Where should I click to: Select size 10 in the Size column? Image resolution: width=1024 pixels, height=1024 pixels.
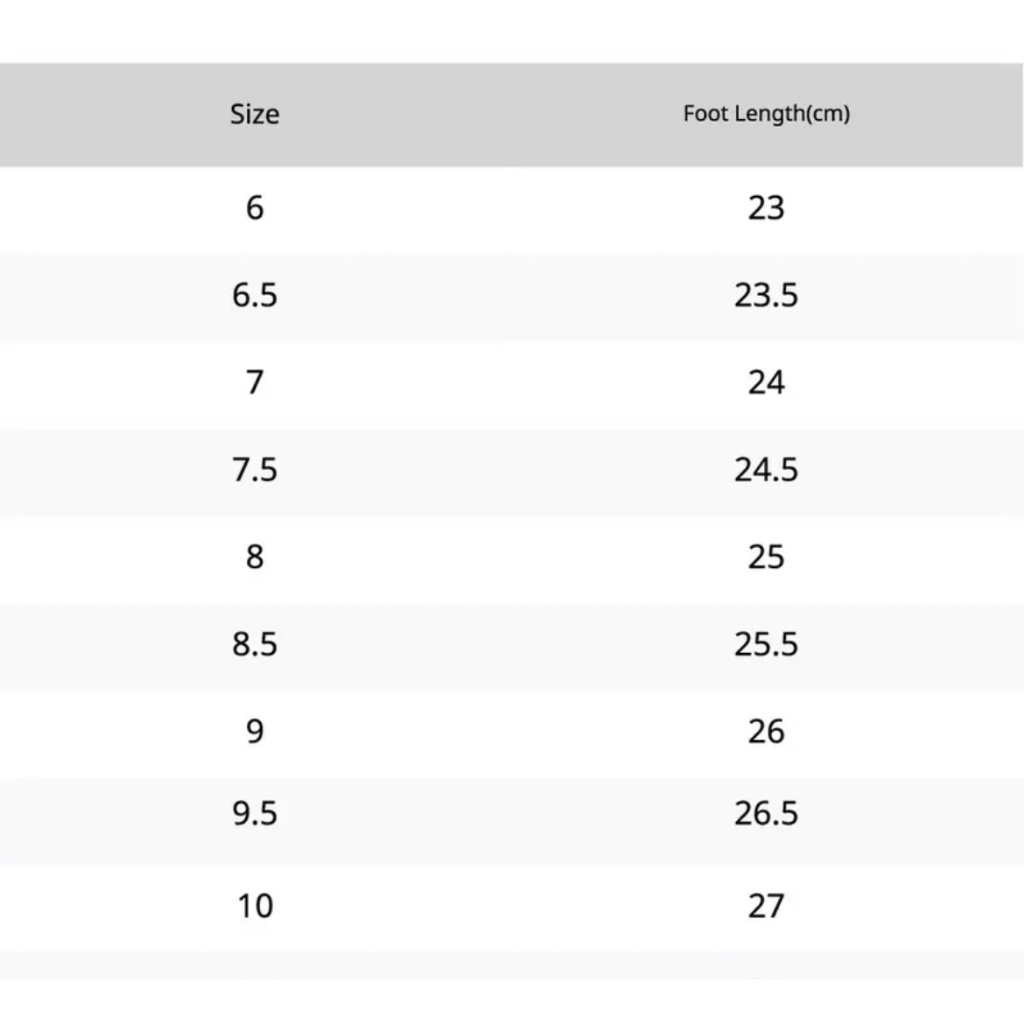pyautogui.click(x=255, y=906)
